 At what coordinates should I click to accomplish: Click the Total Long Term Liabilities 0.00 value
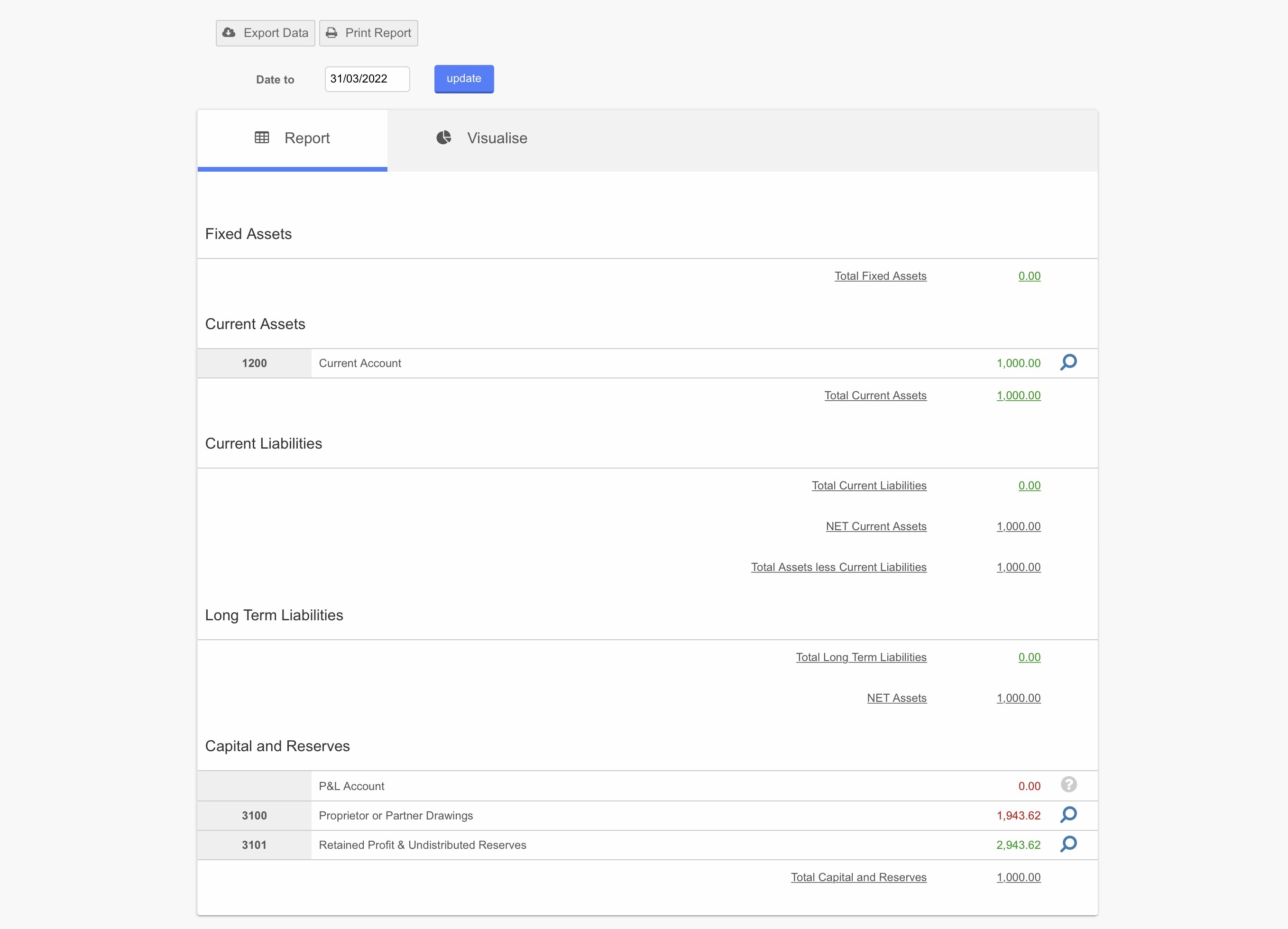click(1030, 658)
